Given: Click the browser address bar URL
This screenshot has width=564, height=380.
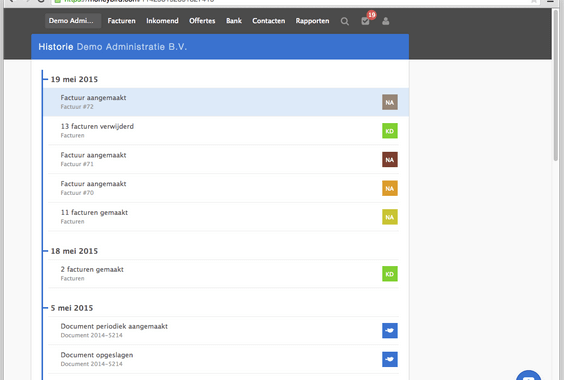Looking at the screenshot, I should click(138, 1).
